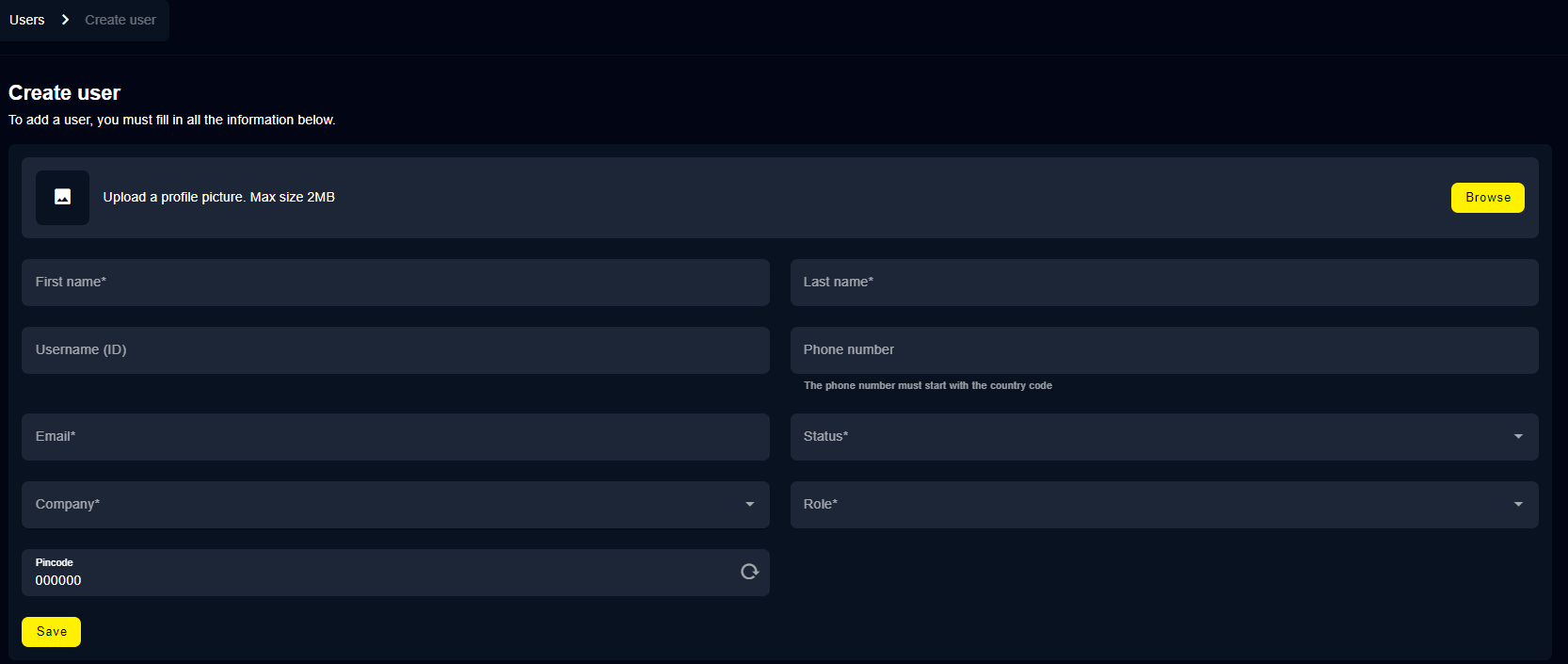Click the Company field's dropdown arrow
Image resolution: width=1568 pixels, height=664 pixels.
point(749,504)
